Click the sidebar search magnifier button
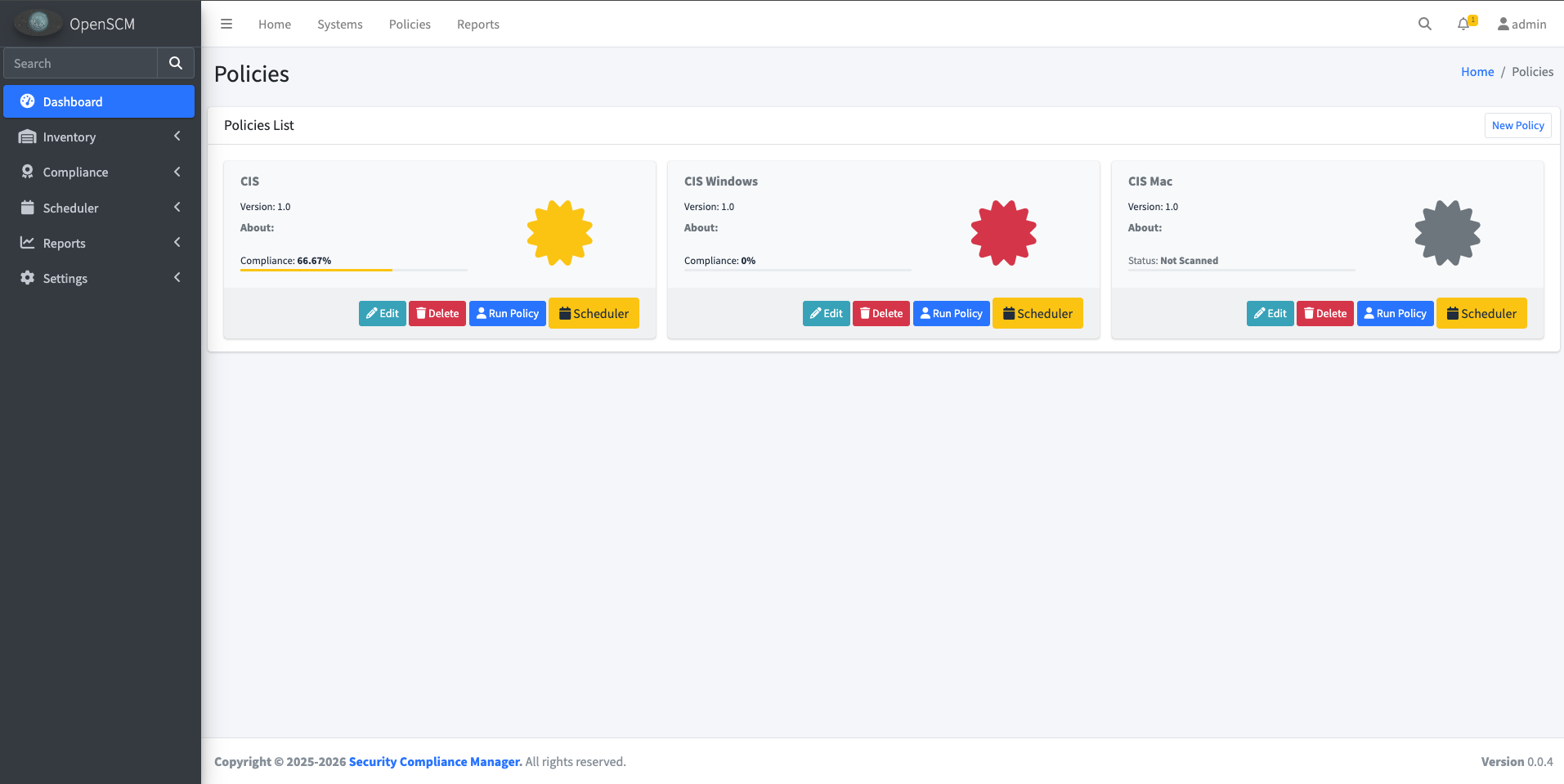Screen dimensions: 1564x784 click(x=175, y=63)
